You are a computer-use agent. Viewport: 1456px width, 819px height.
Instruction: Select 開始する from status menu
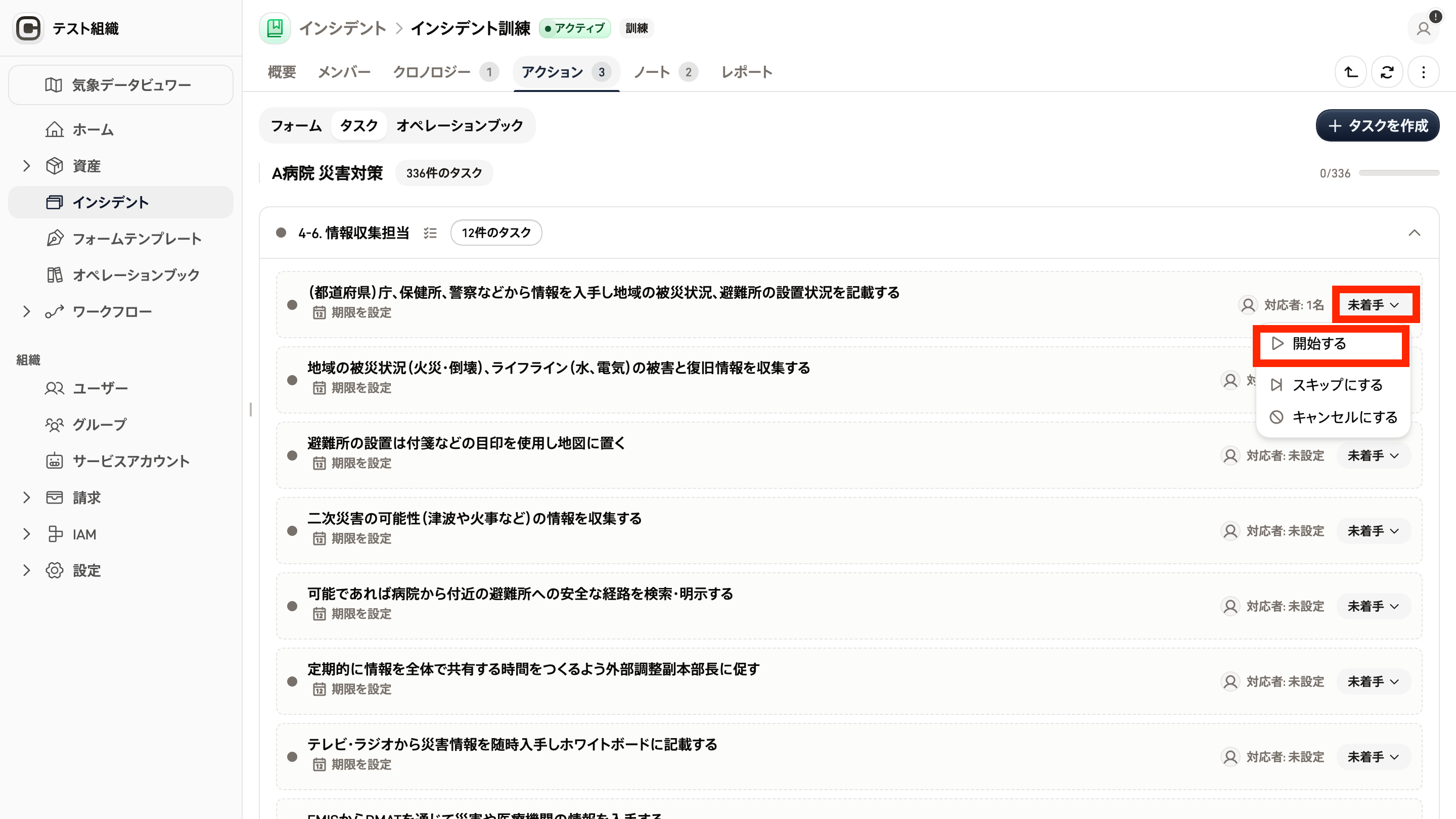(1331, 344)
